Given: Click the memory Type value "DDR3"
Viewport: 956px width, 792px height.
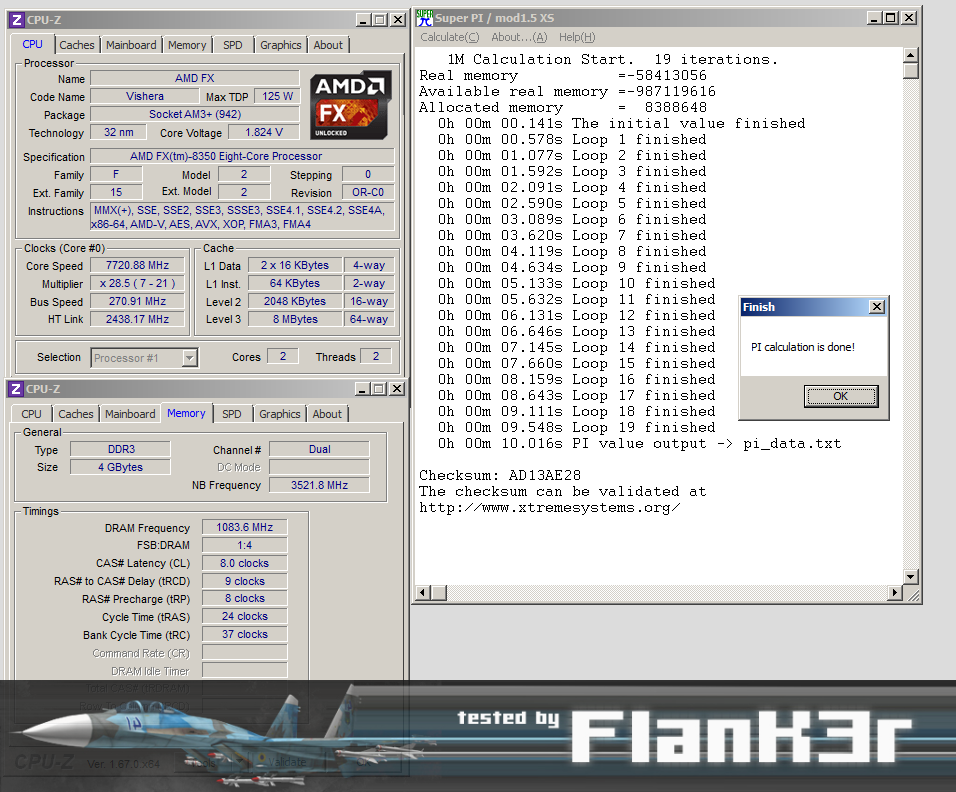Looking at the screenshot, I should (x=121, y=449).
